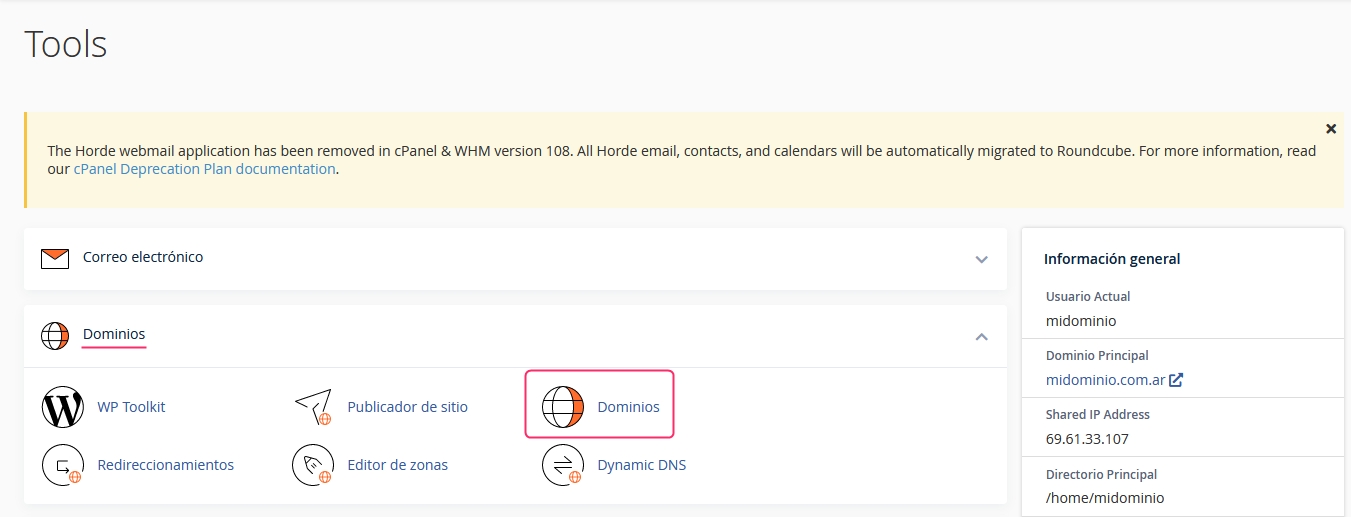Image resolution: width=1351 pixels, height=517 pixels.
Task: Dismiss the Horde deprecation notice
Action: (x=1331, y=129)
